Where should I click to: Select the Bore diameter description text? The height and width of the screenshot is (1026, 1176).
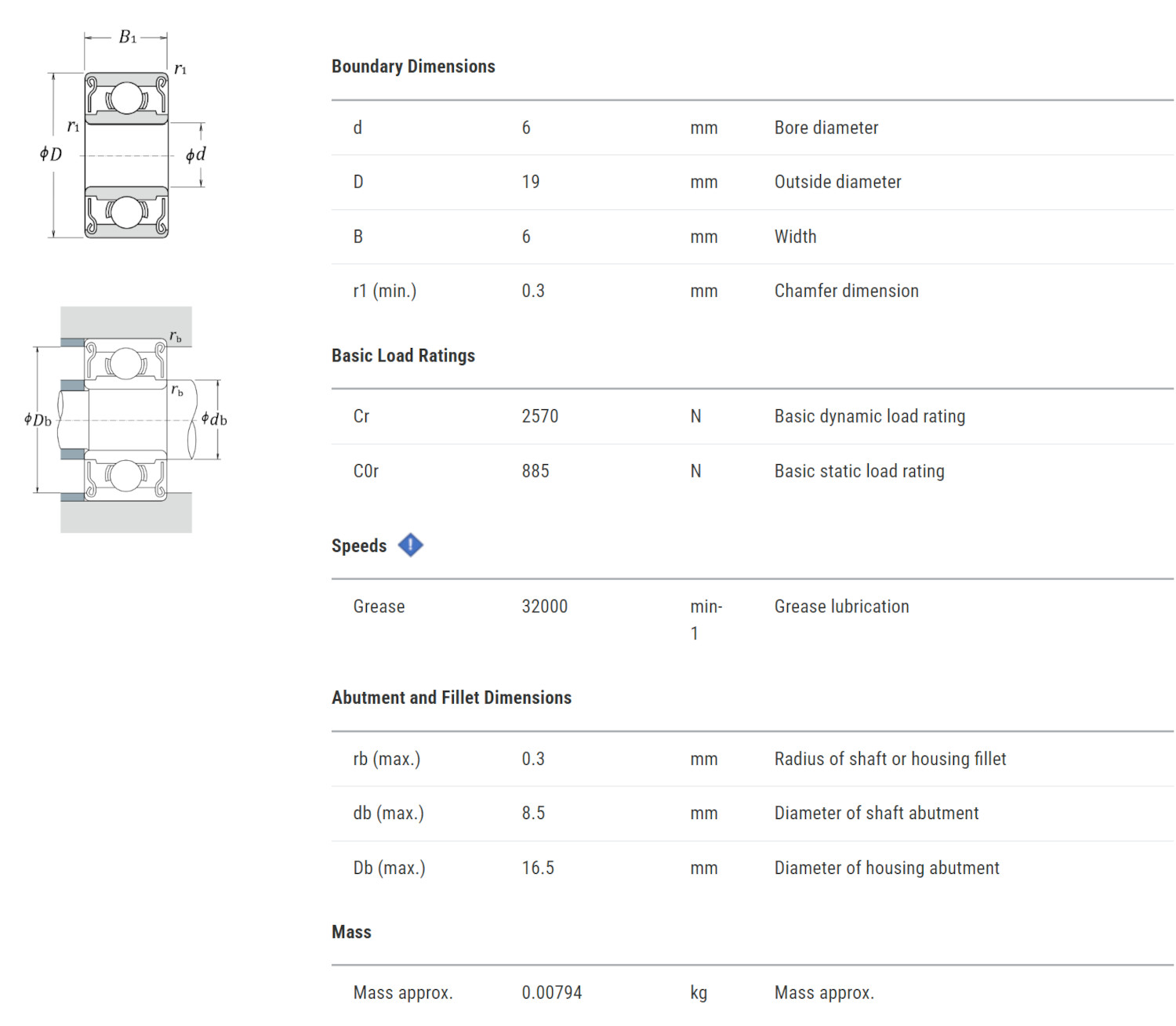(826, 128)
